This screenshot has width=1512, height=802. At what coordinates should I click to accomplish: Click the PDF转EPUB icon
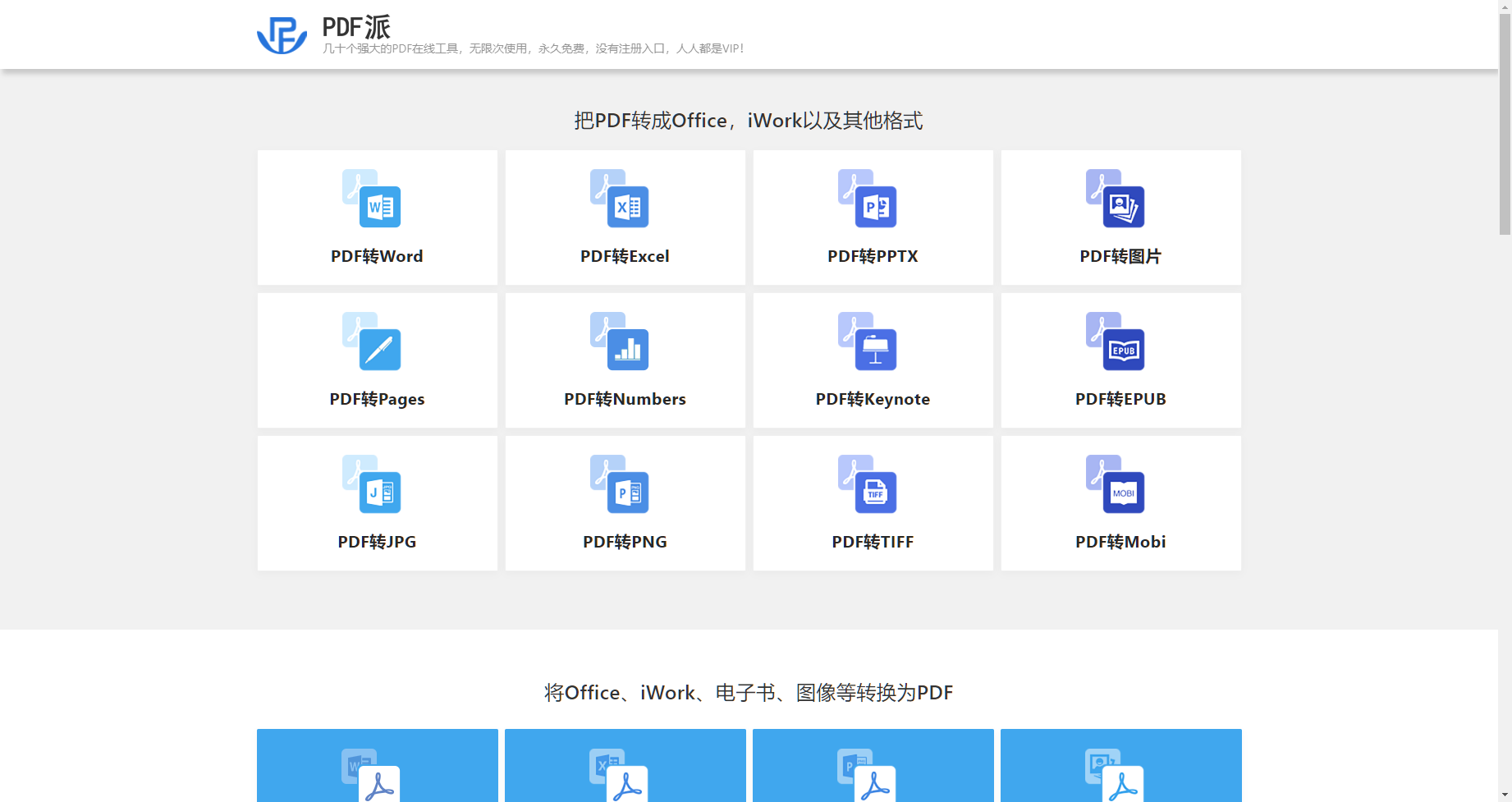point(1116,341)
